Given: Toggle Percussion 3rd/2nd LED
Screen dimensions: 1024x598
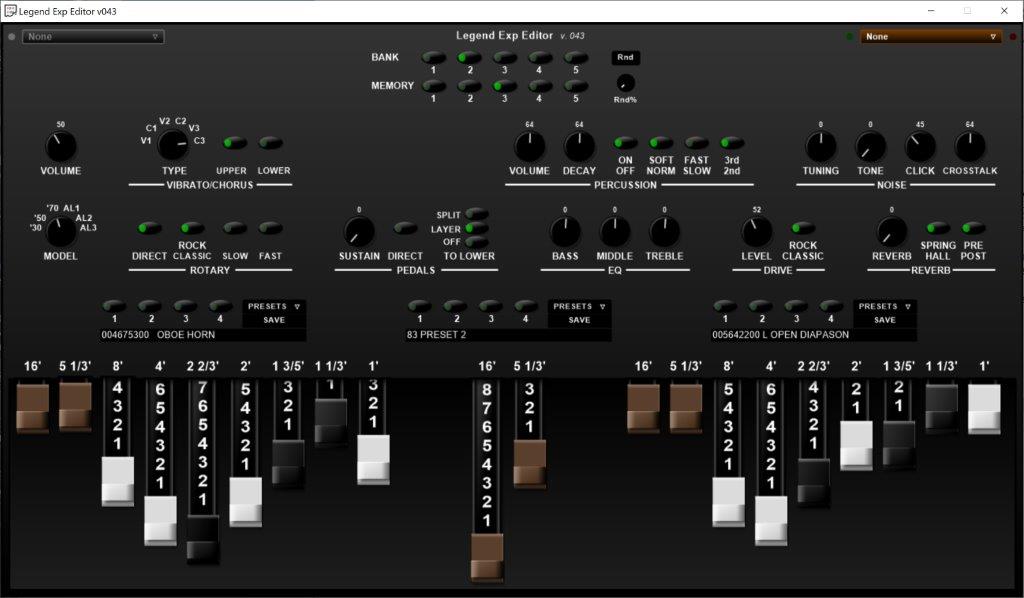Looking at the screenshot, I should [x=731, y=142].
